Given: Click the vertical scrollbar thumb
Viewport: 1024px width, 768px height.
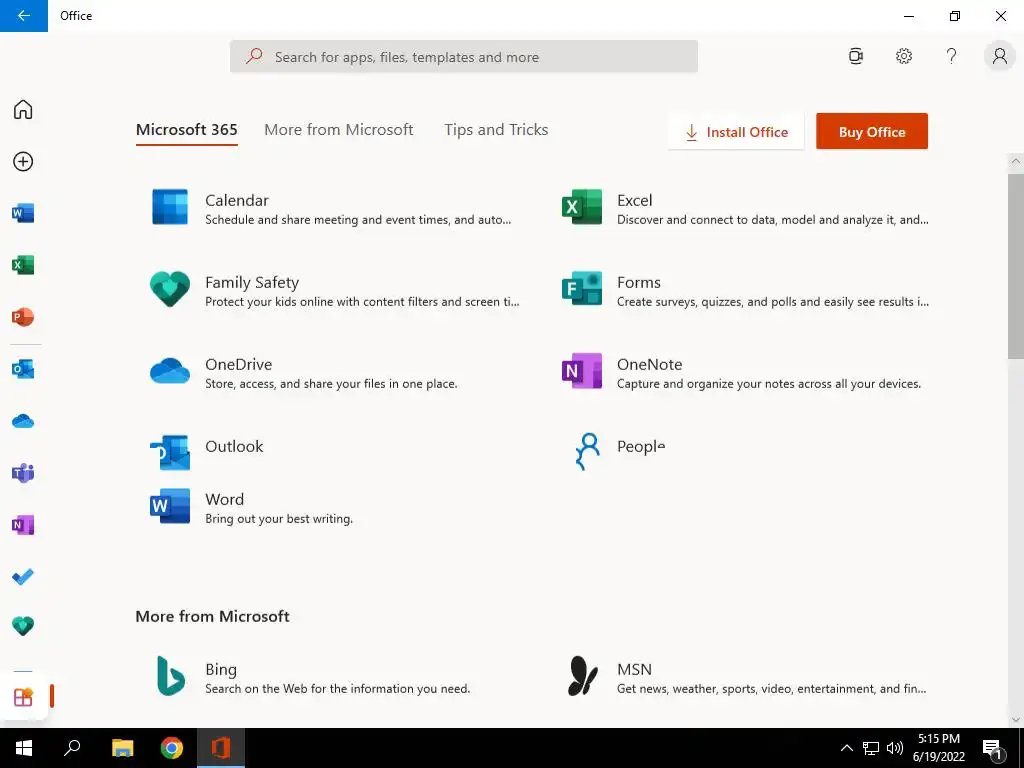Looking at the screenshot, I should (1016, 266).
